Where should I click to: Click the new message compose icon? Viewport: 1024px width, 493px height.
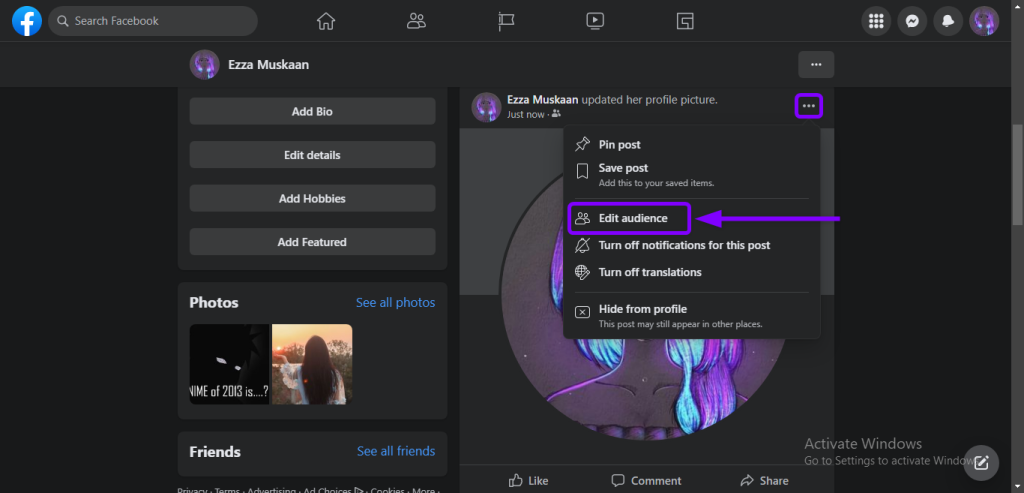click(x=981, y=462)
